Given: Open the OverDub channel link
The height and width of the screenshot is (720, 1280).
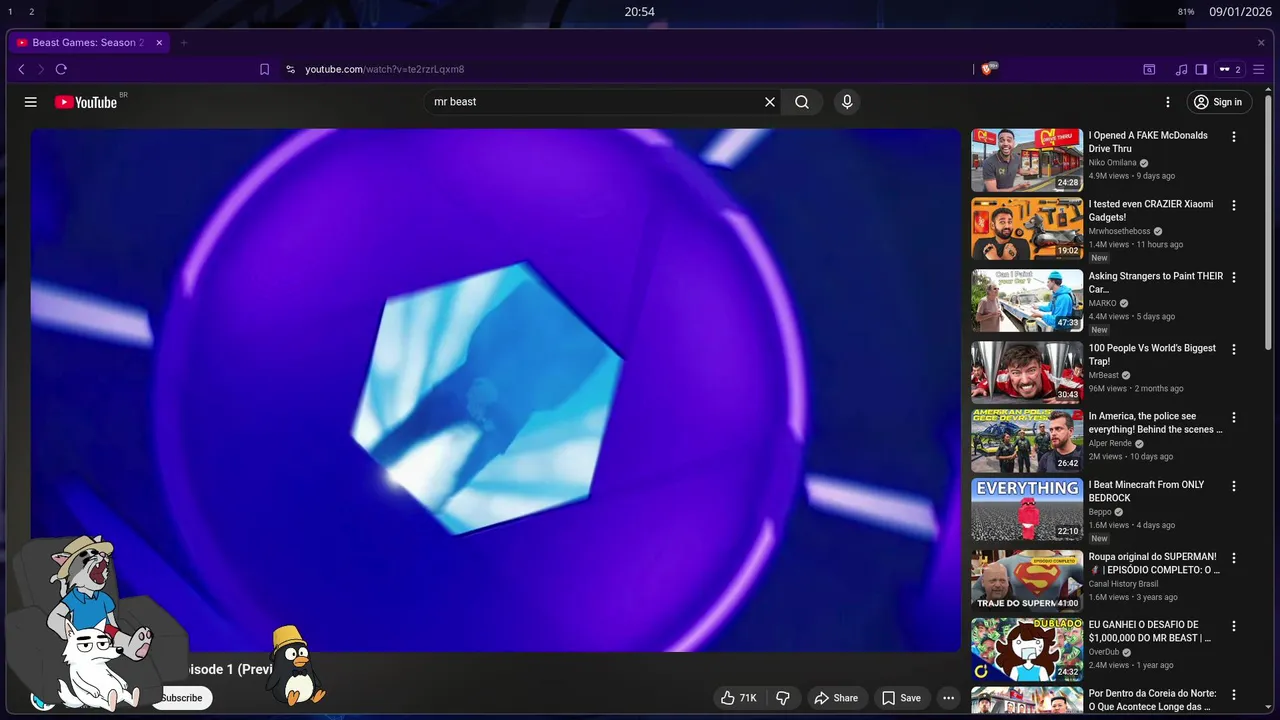Looking at the screenshot, I should click(x=1105, y=652).
